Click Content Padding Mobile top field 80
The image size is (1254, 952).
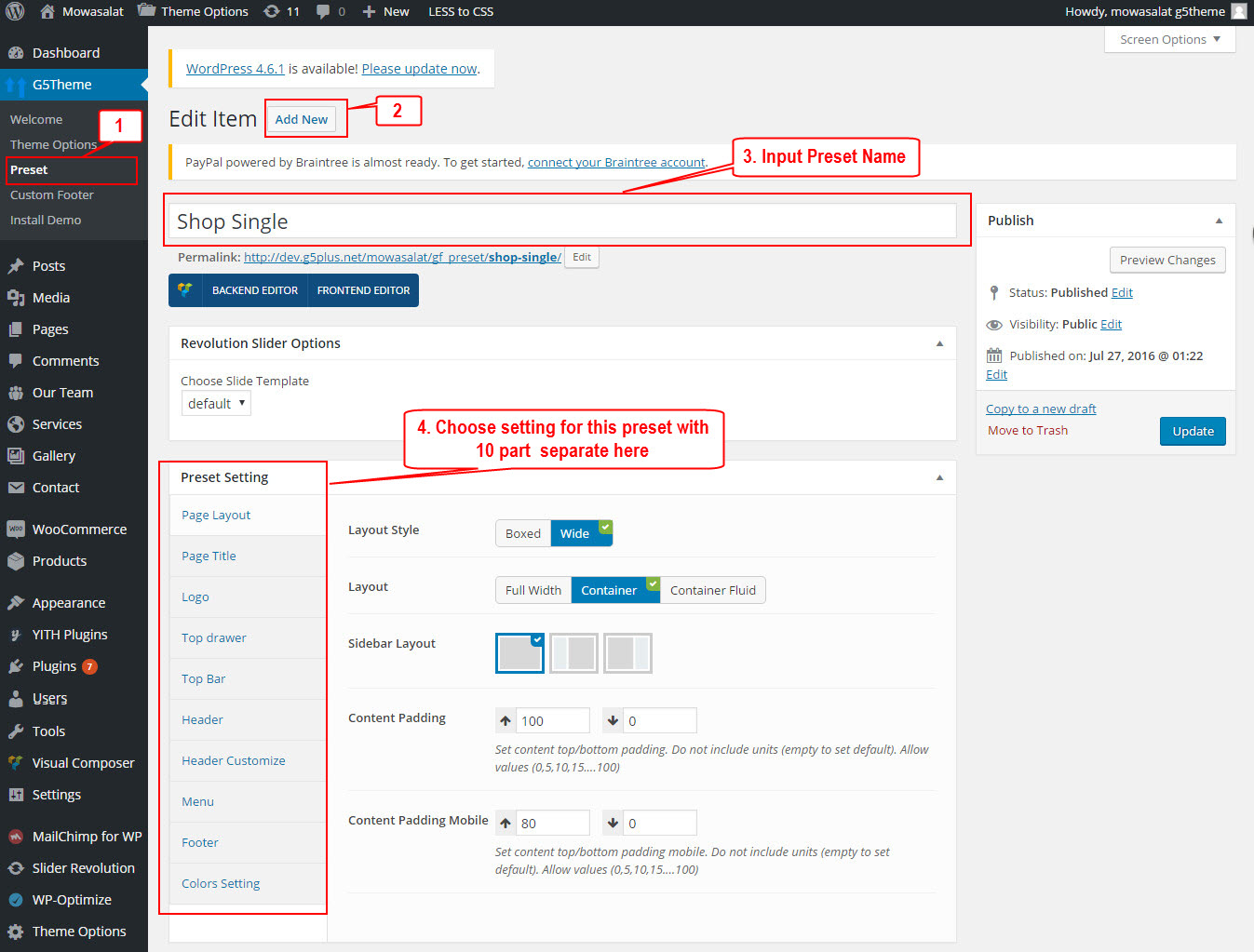[553, 824]
